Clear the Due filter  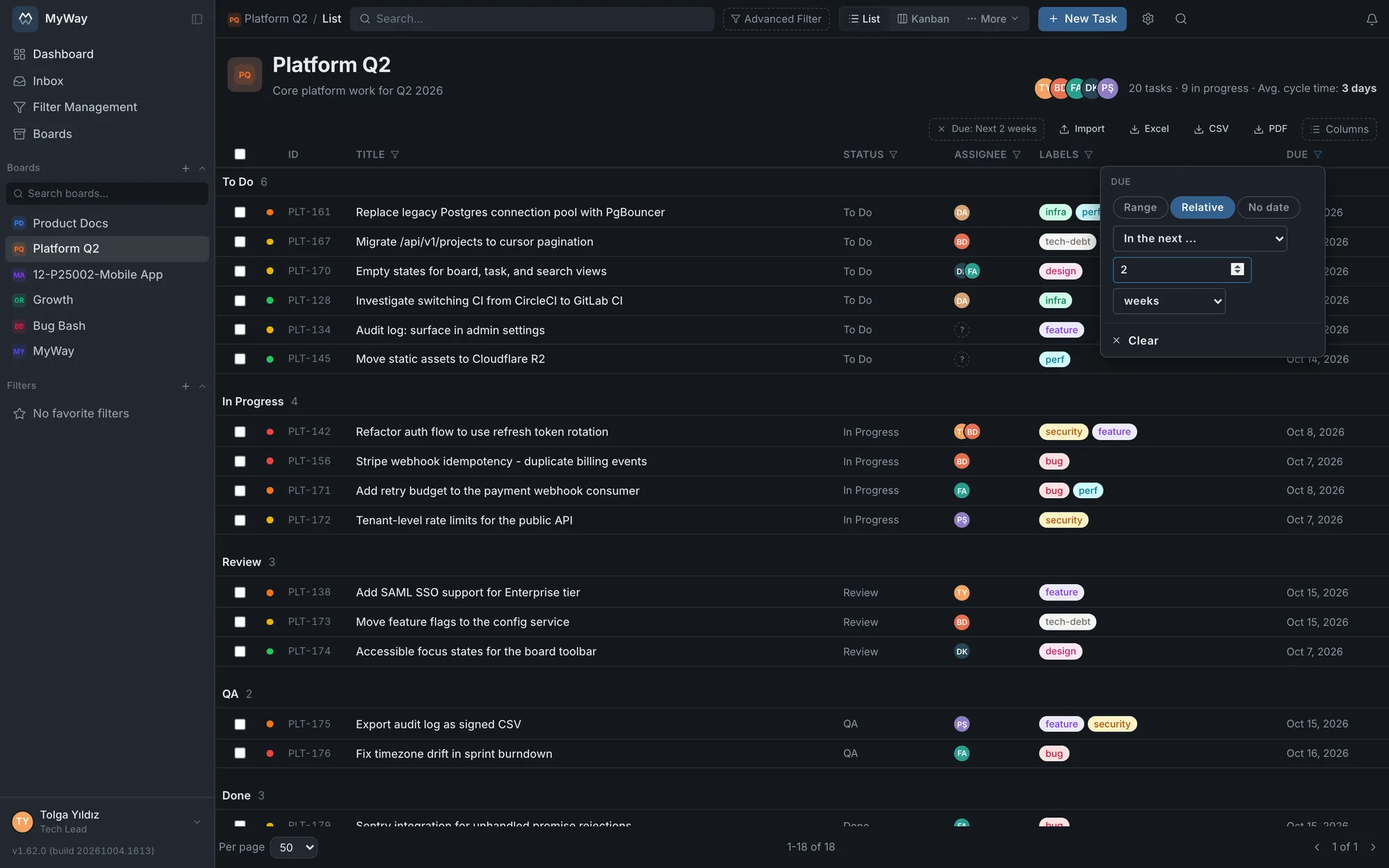click(1136, 341)
